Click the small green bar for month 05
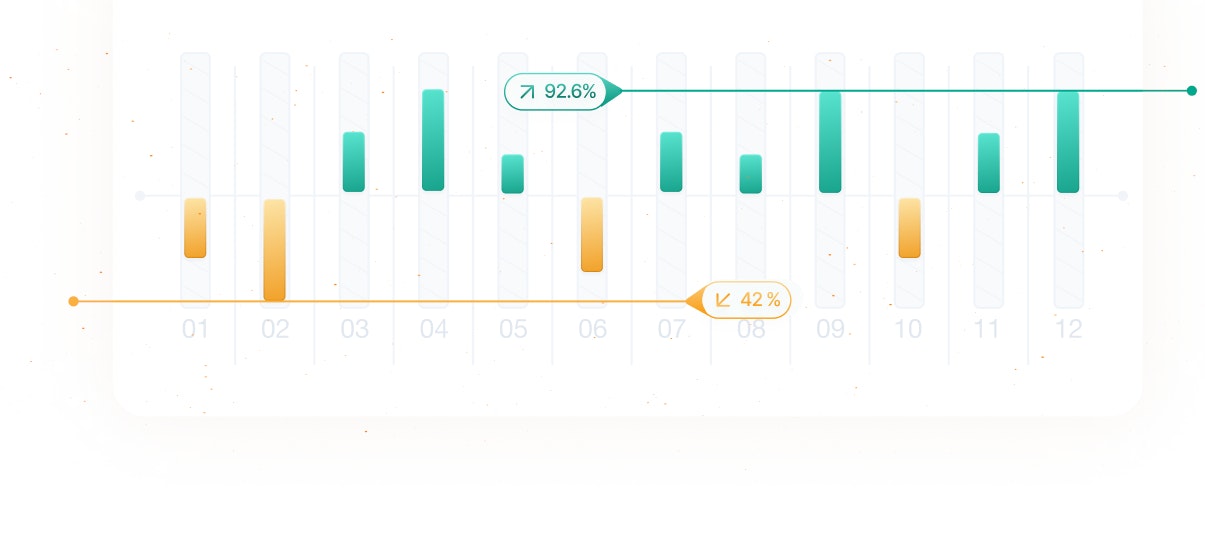Screen dimensions: 1205x534 (x=512, y=174)
